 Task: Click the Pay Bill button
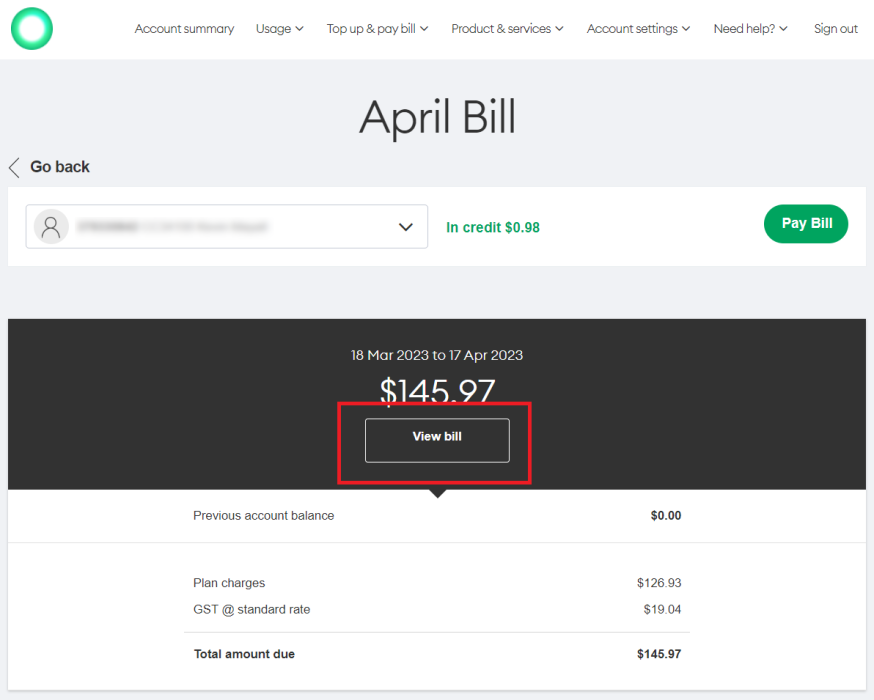point(806,223)
